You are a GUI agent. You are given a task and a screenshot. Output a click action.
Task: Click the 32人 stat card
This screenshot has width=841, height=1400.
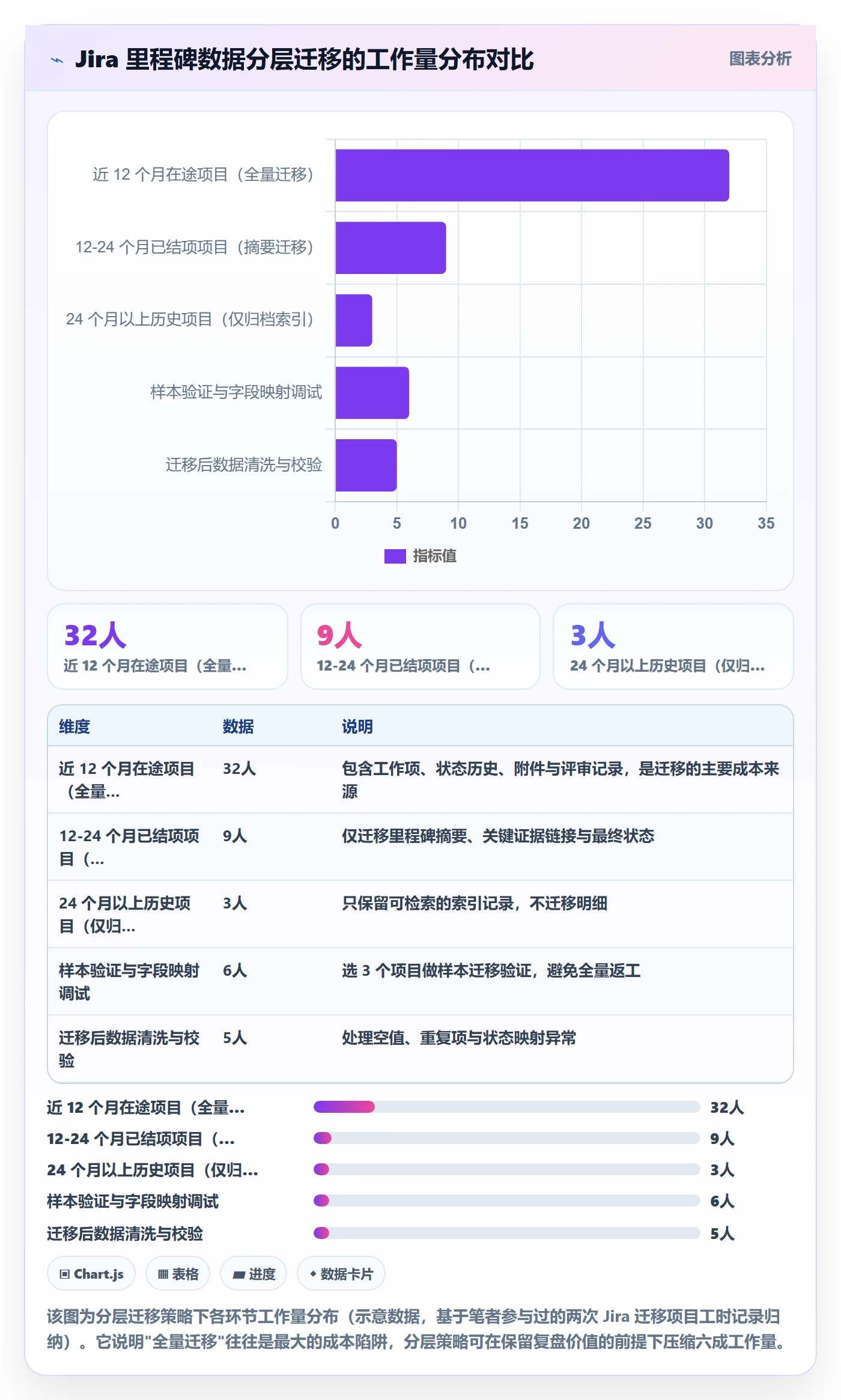[168, 647]
